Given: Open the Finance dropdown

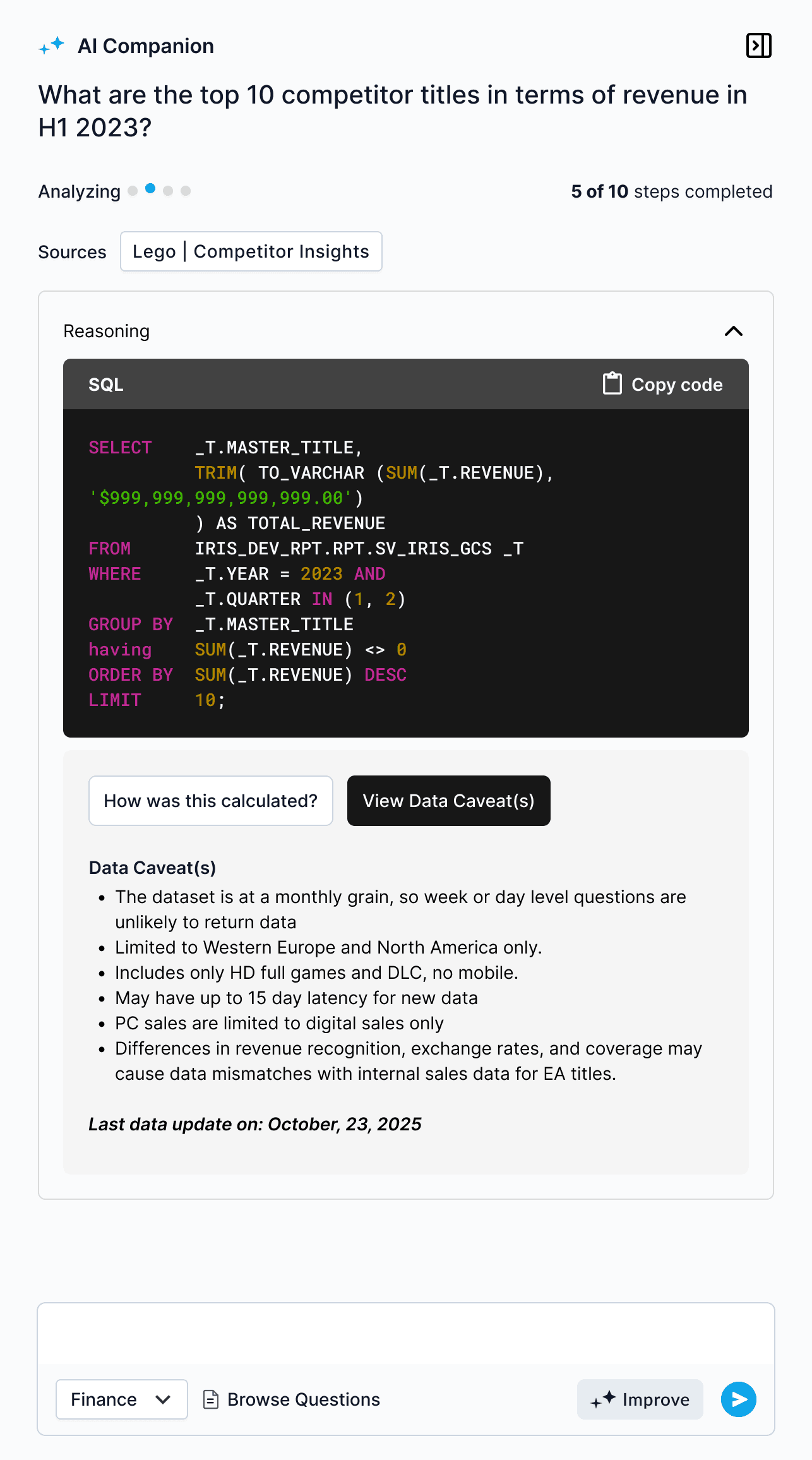Looking at the screenshot, I should click(122, 1399).
